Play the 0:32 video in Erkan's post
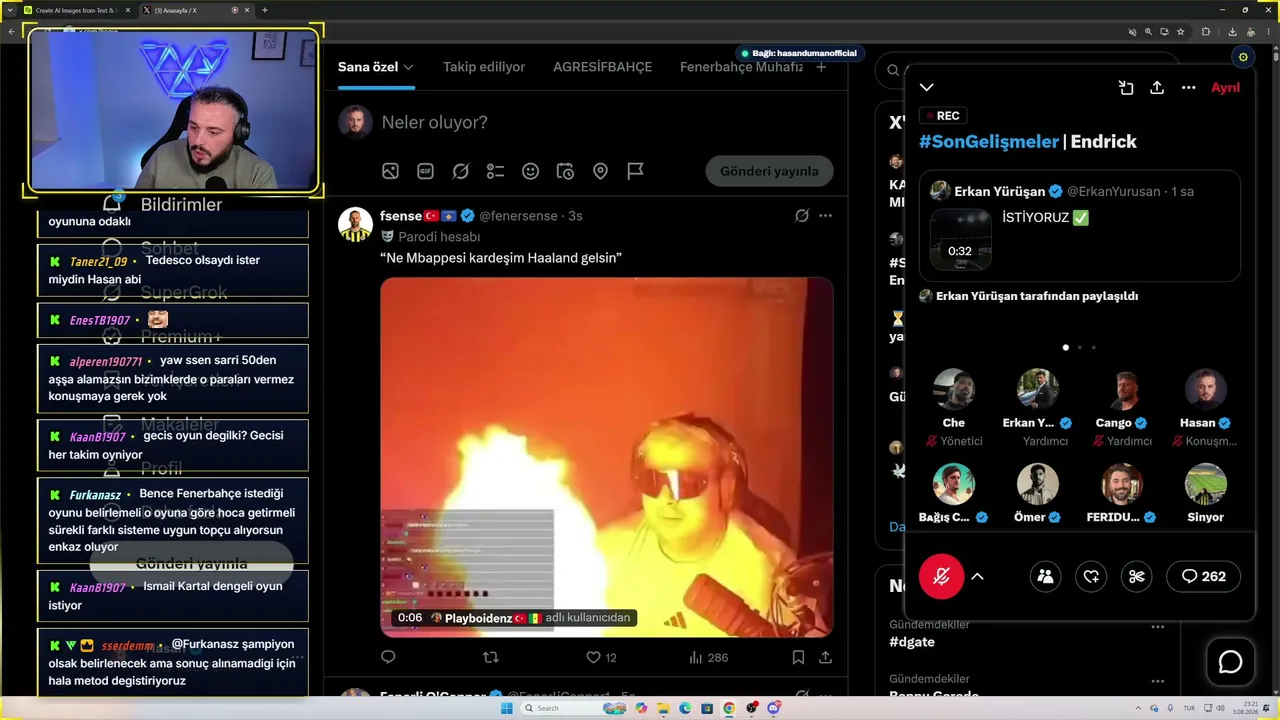Screen dimensions: 1280x720 (x=960, y=240)
